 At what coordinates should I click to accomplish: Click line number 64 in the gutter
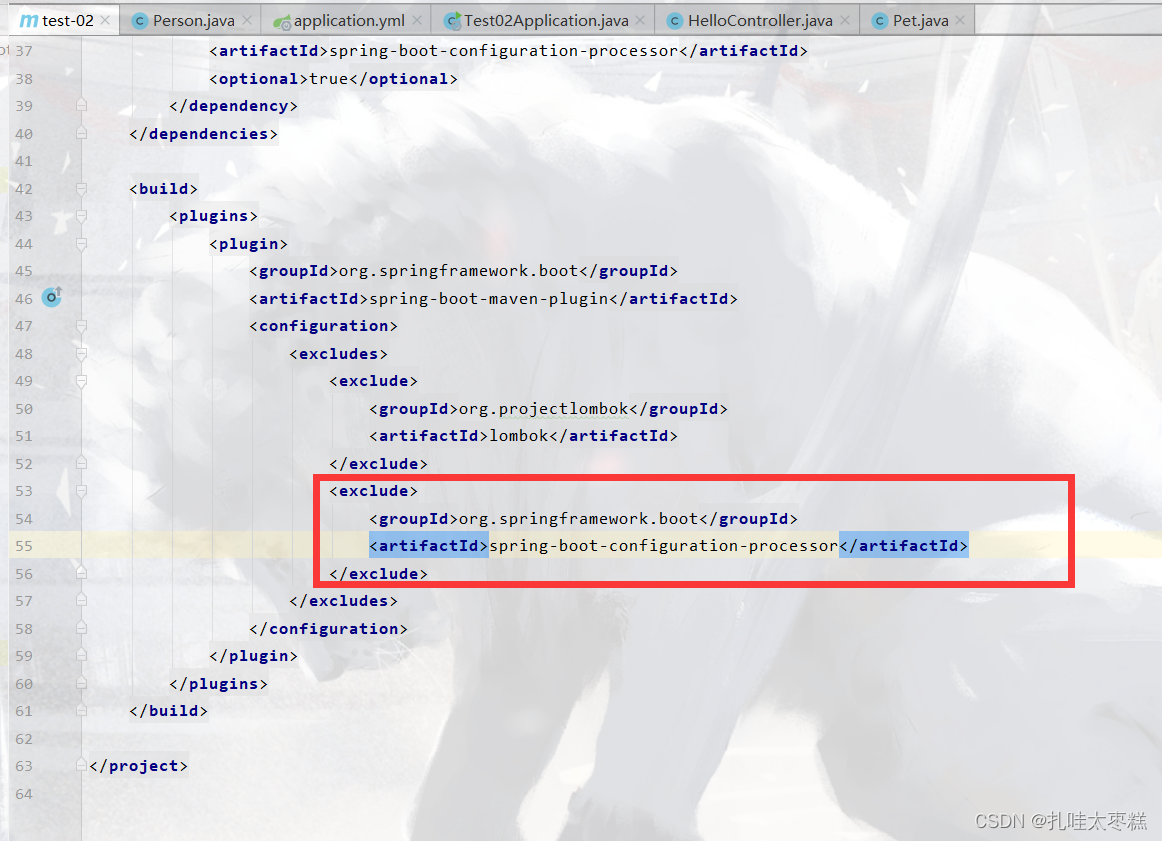24,794
